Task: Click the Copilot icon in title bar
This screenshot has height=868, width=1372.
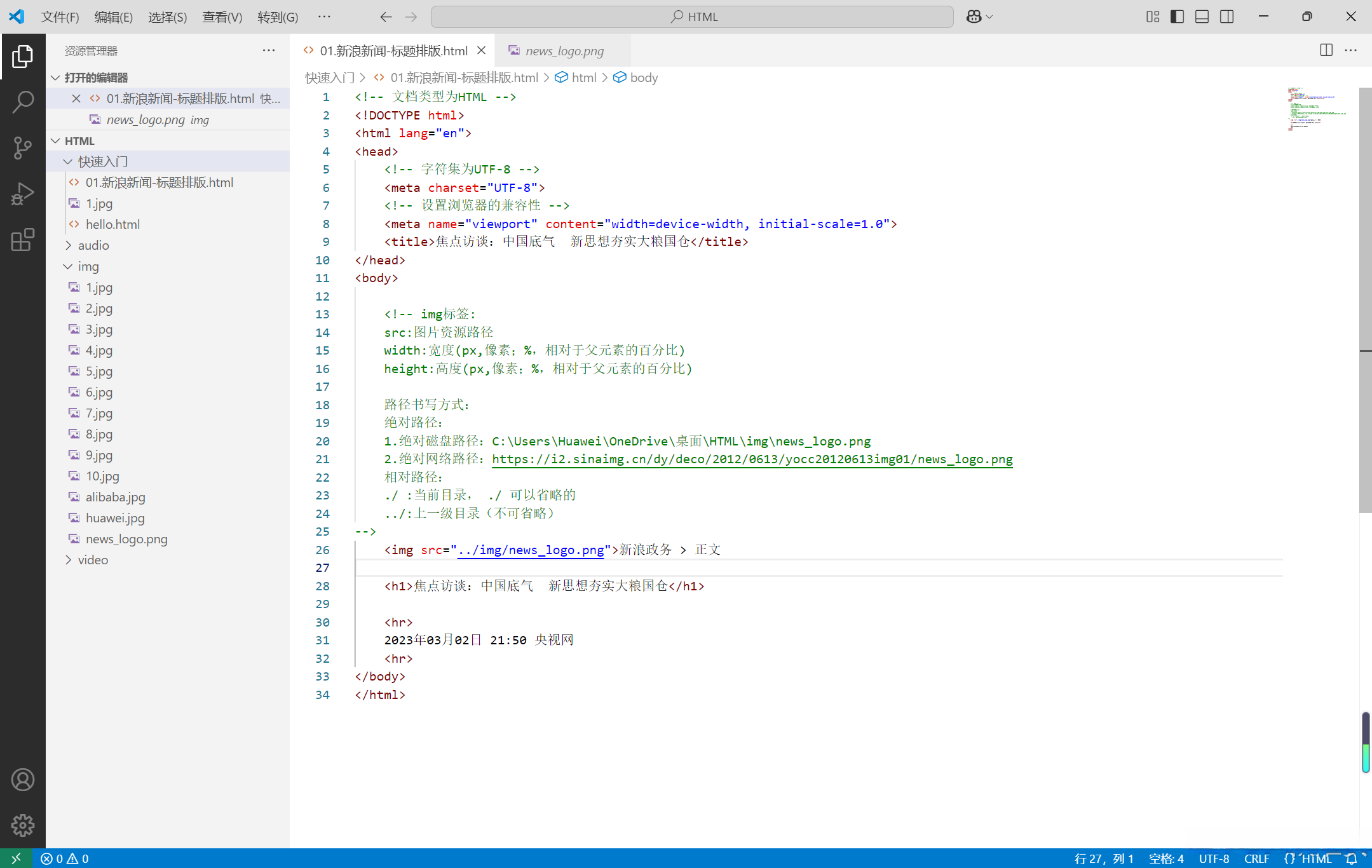Action: click(x=974, y=17)
